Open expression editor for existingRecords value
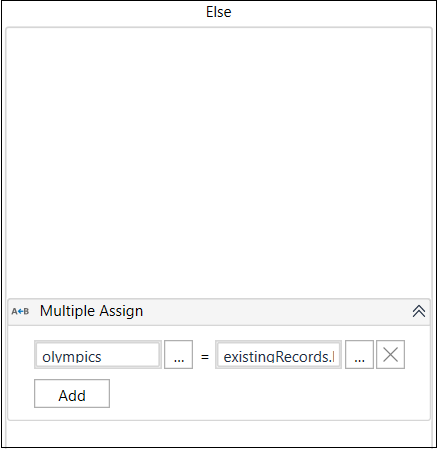 pyautogui.click(x=359, y=354)
